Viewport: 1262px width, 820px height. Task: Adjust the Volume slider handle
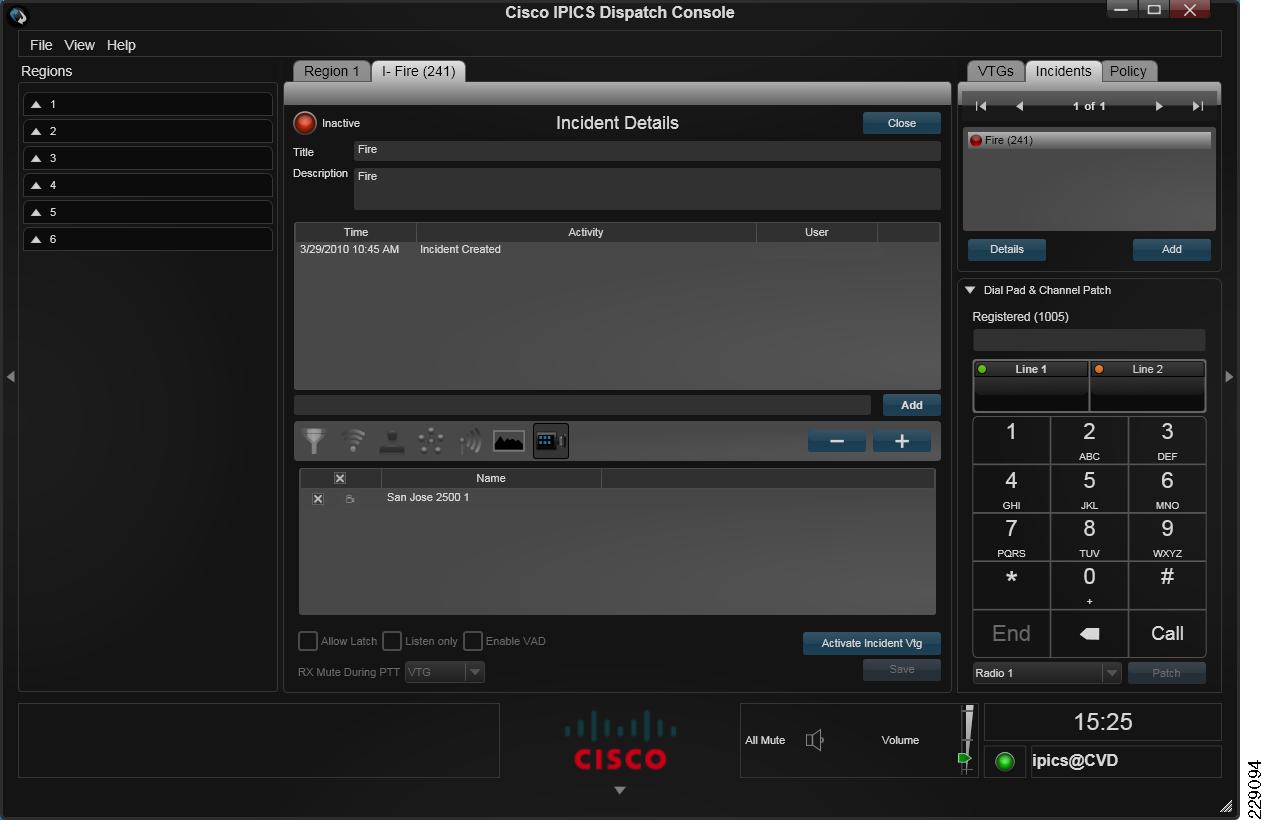click(965, 758)
